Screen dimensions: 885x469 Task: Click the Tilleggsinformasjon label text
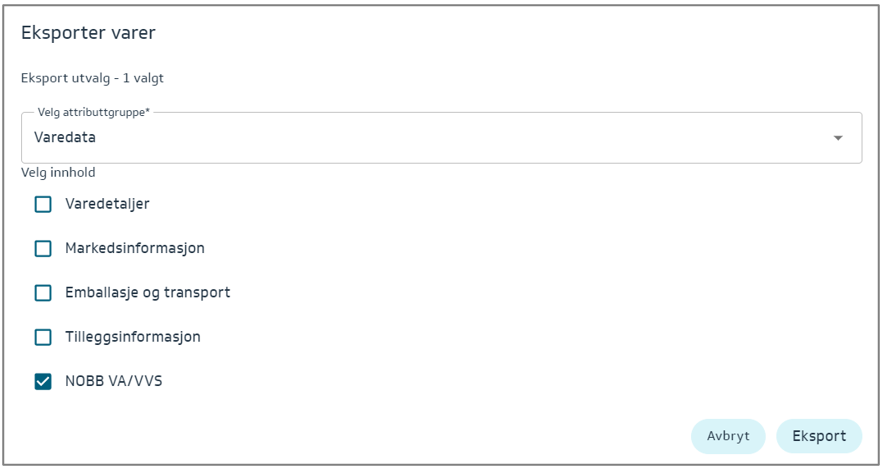pyautogui.click(x=133, y=337)
